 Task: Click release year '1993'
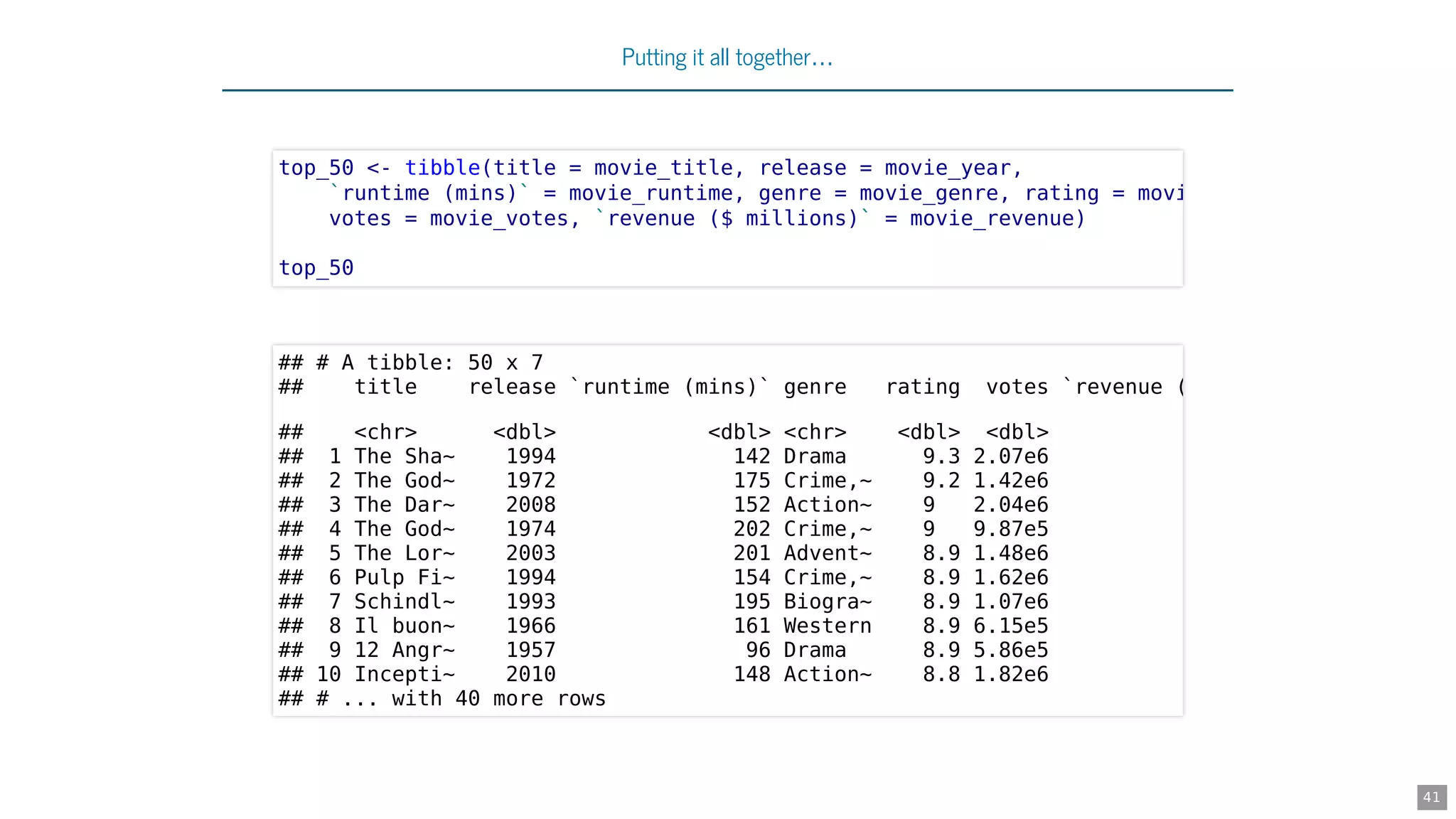pos(530,601)
